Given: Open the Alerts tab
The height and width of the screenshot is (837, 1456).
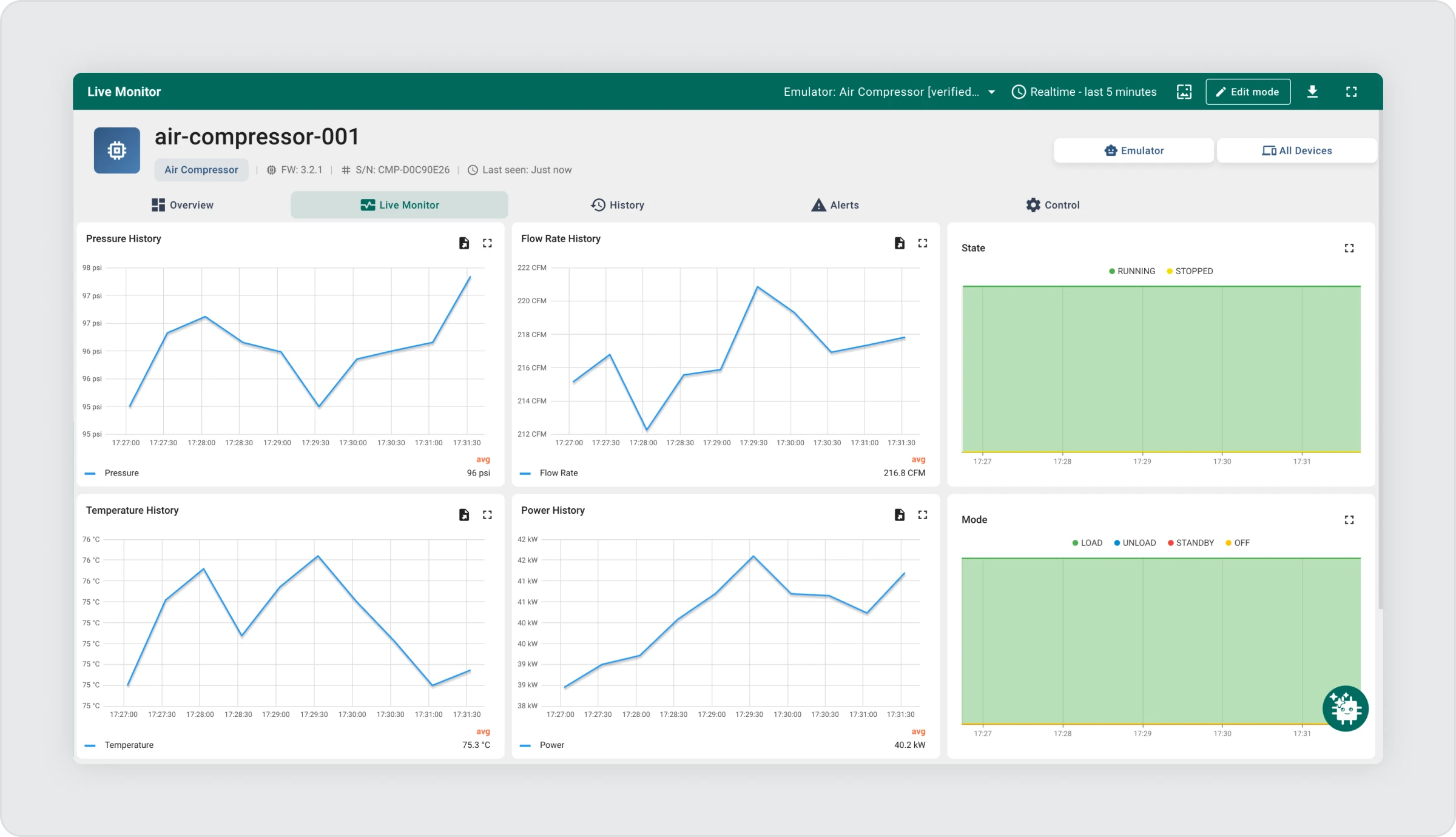Looking at the screenshot, I should click(835, 205).
